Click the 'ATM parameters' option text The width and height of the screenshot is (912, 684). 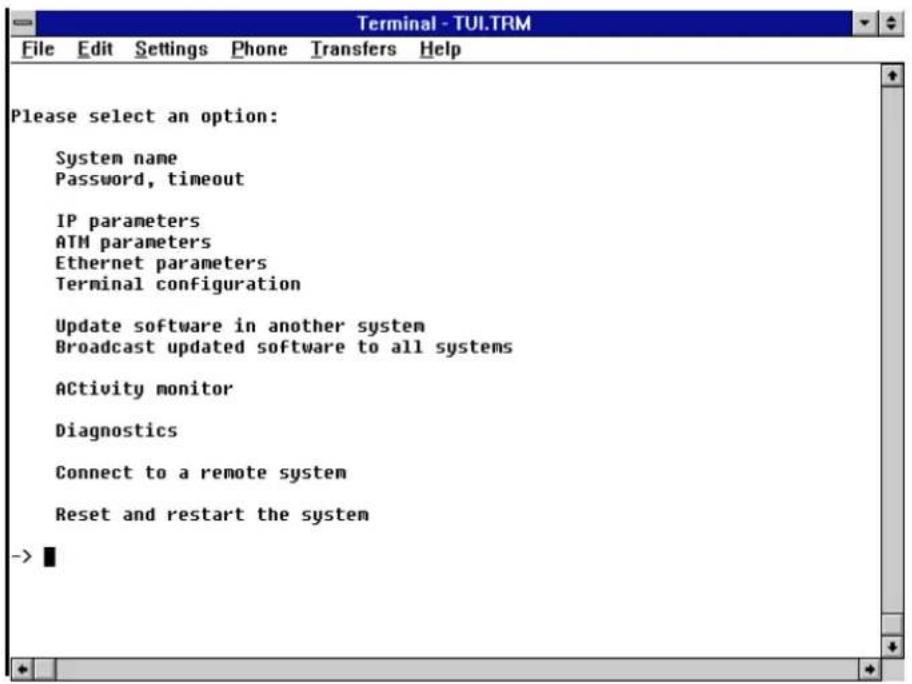pyautogui.click(x=133, y=242)
